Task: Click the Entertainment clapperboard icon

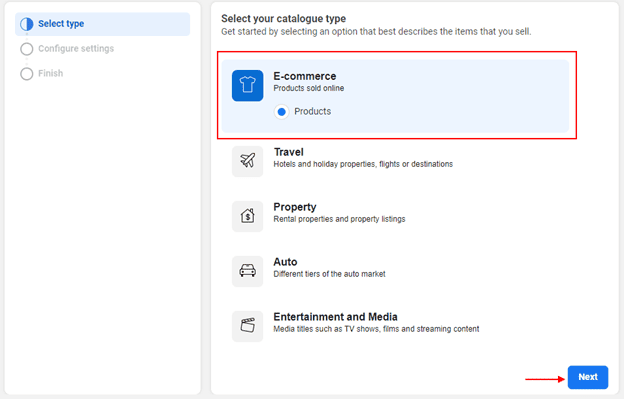Action: [x=247, y=326]
